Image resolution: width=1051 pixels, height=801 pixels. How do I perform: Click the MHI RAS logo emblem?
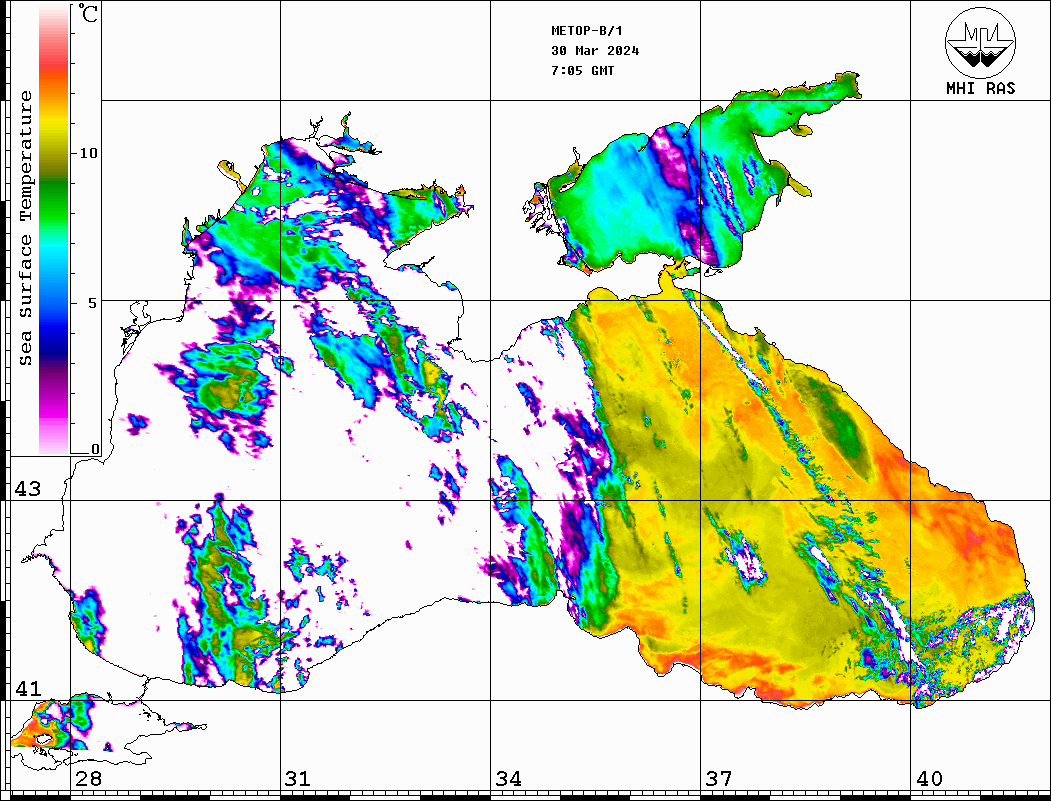click(981, 42)
